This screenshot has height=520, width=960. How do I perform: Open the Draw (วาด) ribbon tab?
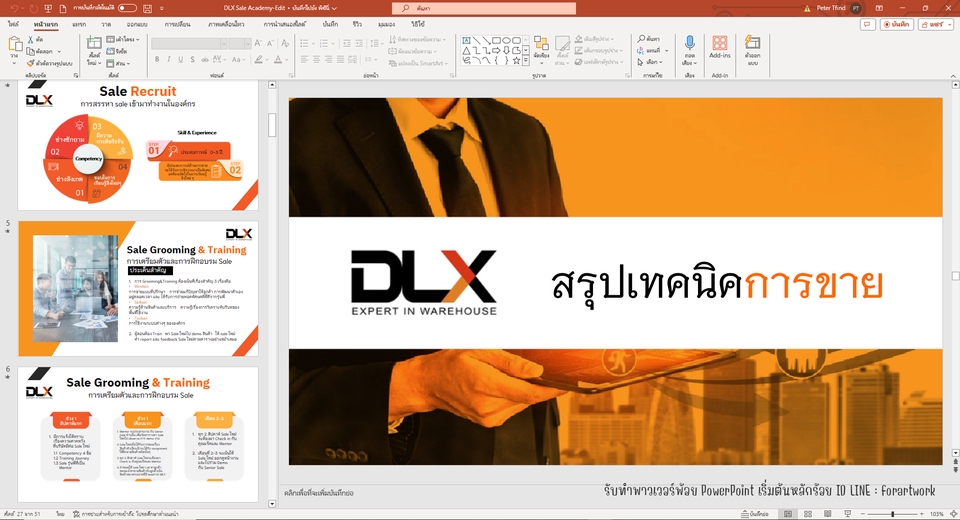pyautogui.click(x=106, y=24)
